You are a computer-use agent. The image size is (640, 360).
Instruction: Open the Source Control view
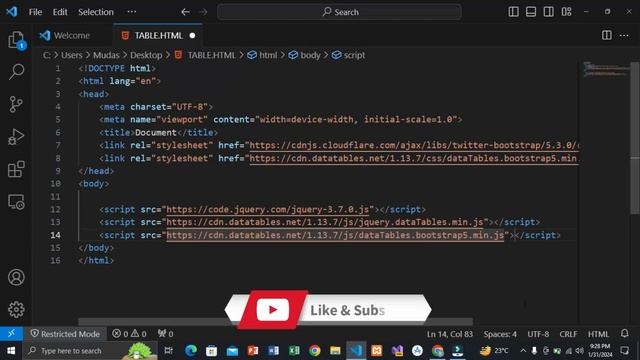click(16, 104)
